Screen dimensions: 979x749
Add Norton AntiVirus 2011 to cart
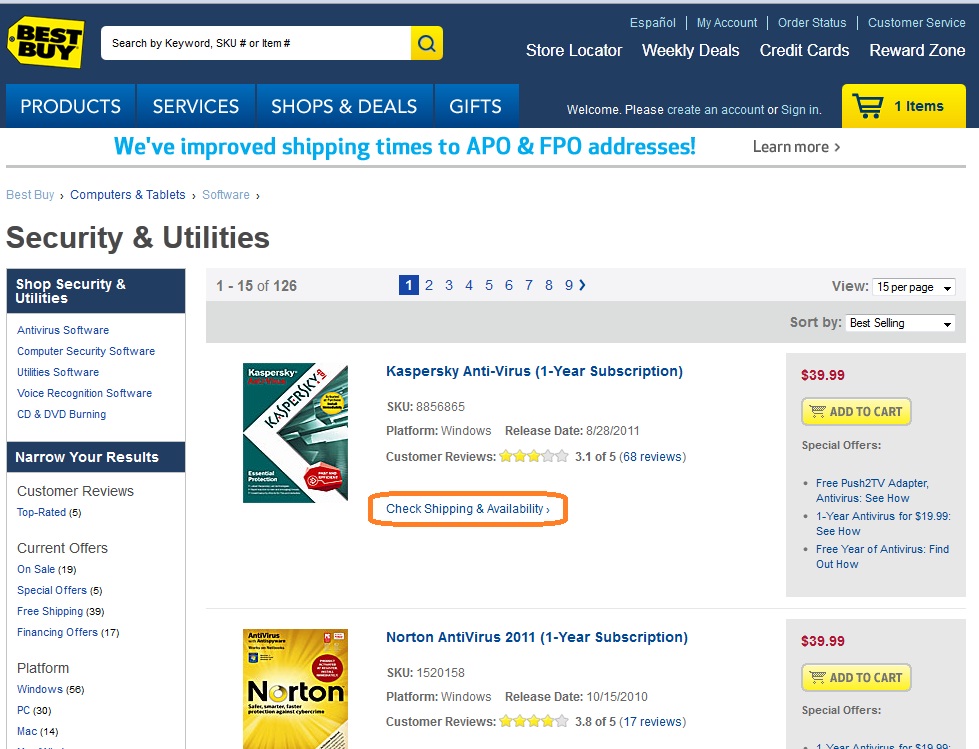point(856,677)
